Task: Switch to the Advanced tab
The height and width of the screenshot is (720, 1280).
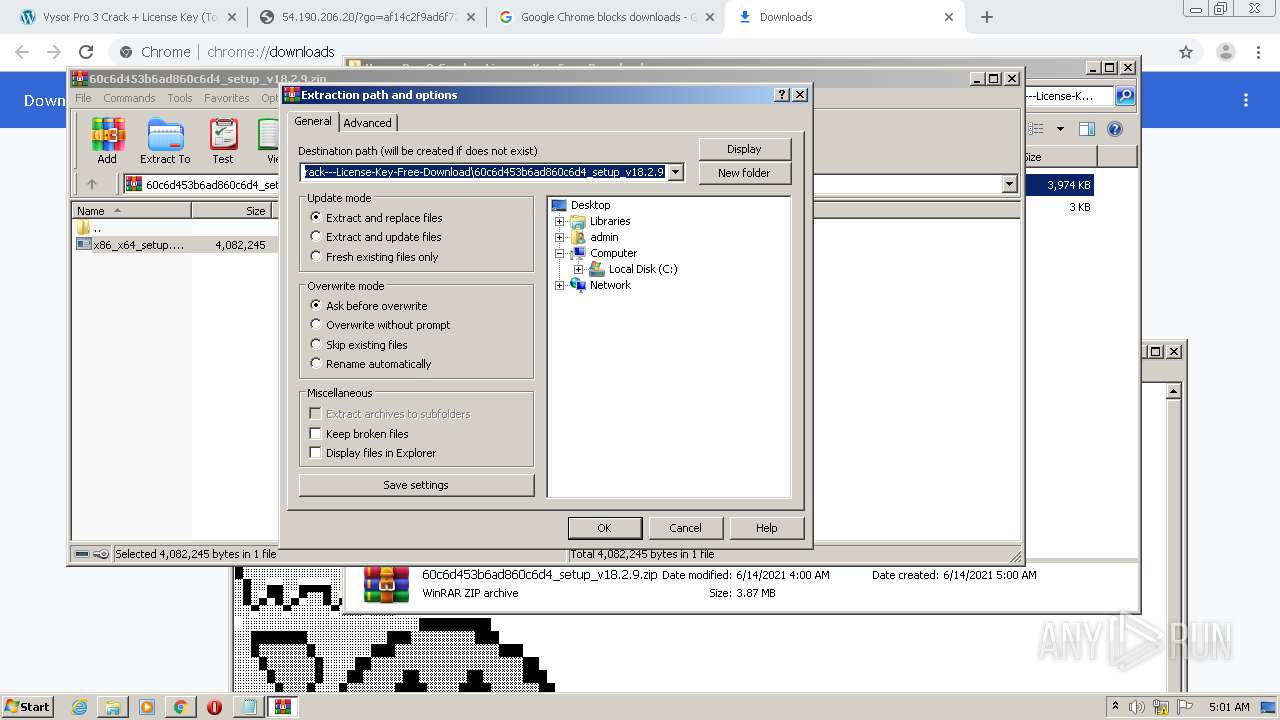Action: (368, 123)
